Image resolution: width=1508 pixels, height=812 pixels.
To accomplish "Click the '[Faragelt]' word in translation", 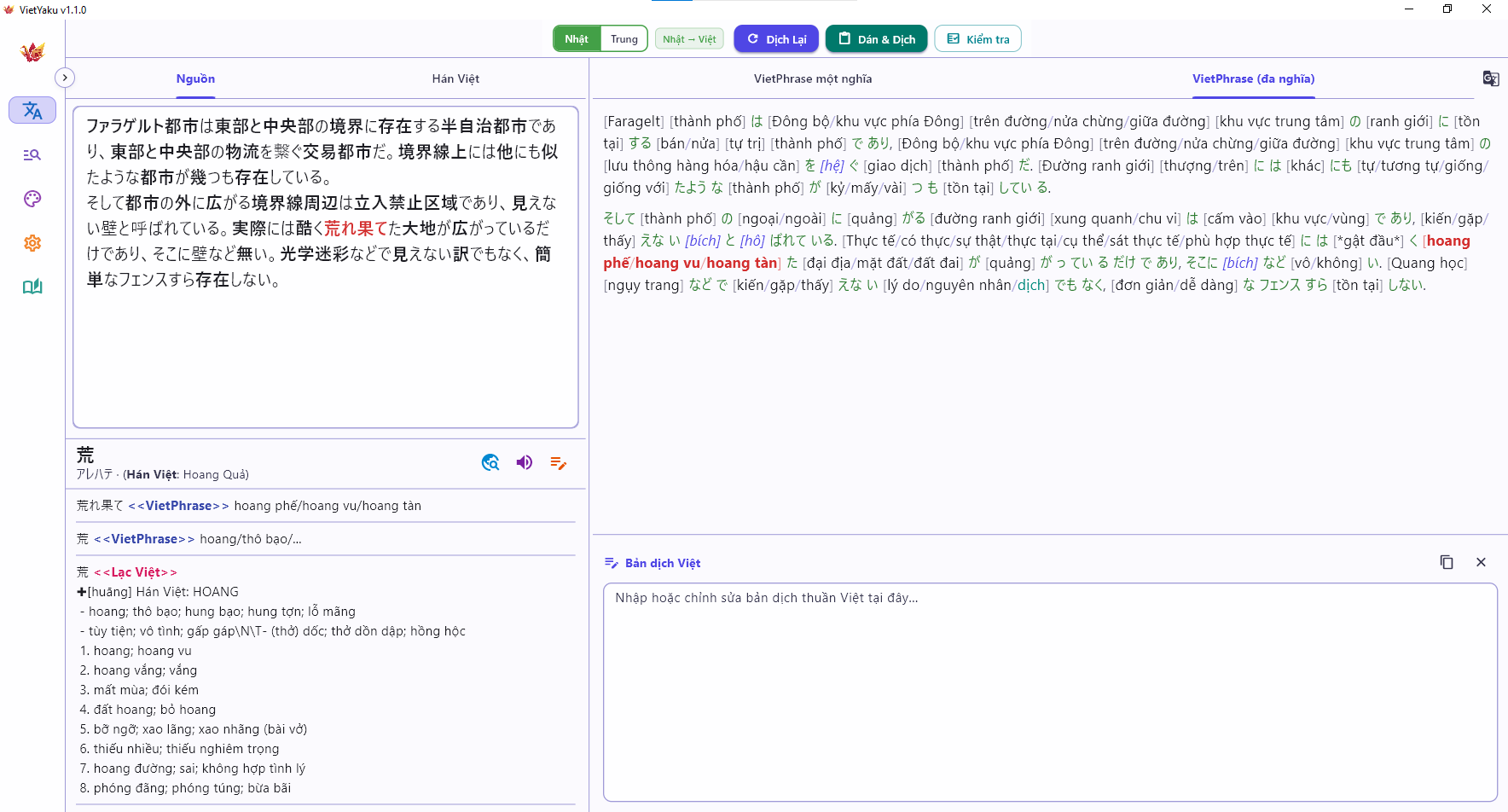I will point(634,121).
